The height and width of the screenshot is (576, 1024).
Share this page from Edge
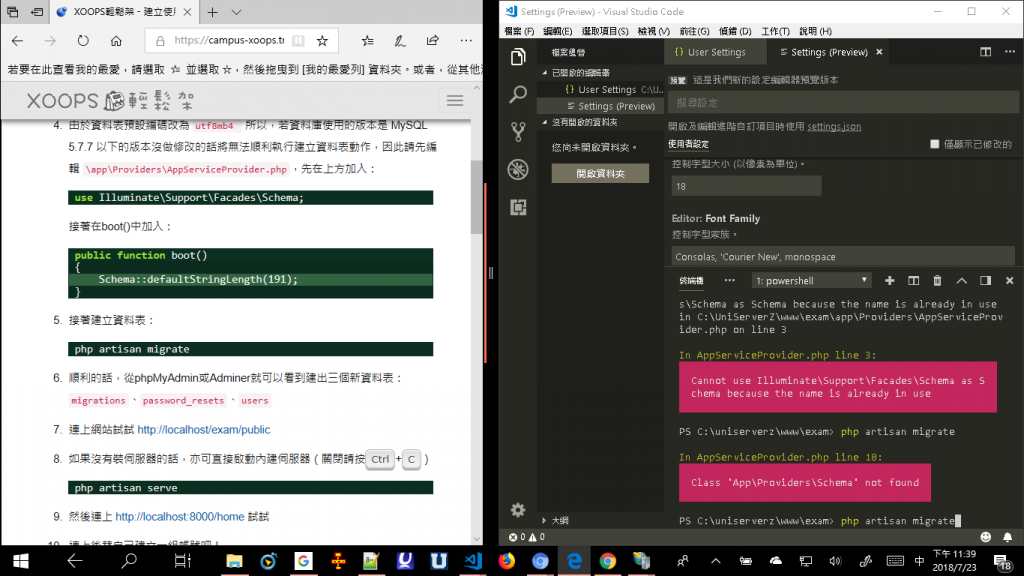coord(432,40)
